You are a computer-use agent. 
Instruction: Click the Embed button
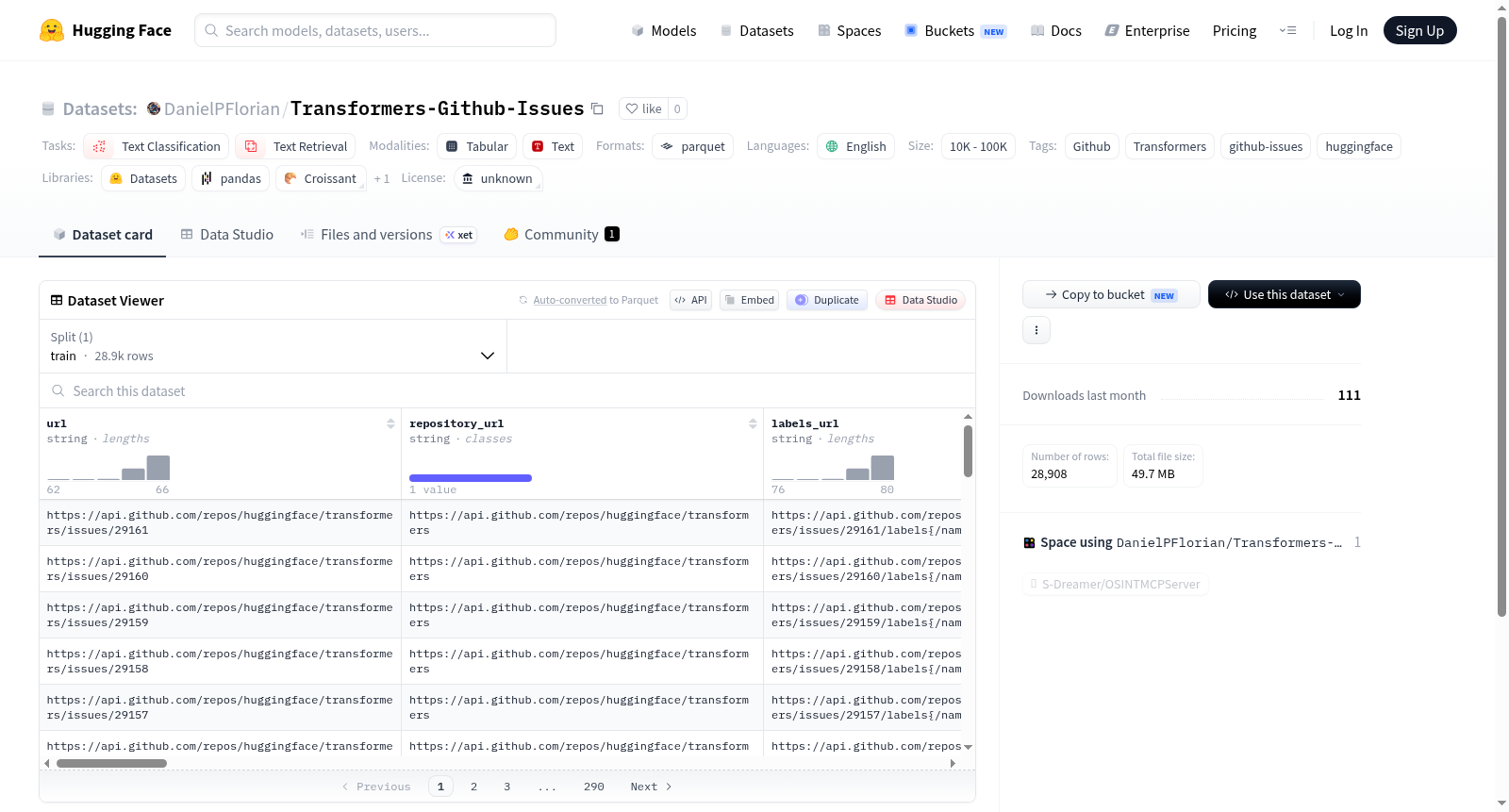(749, 300)
